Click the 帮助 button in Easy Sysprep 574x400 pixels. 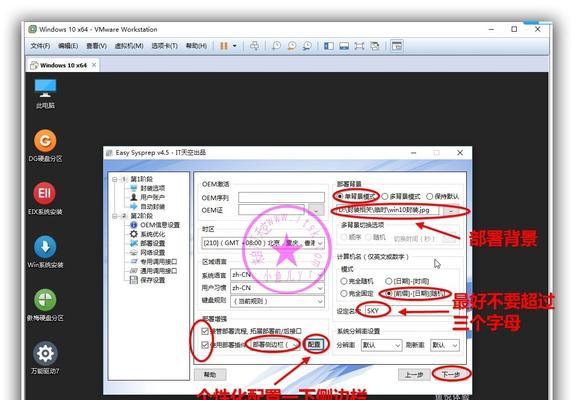(x=210, y=374)
